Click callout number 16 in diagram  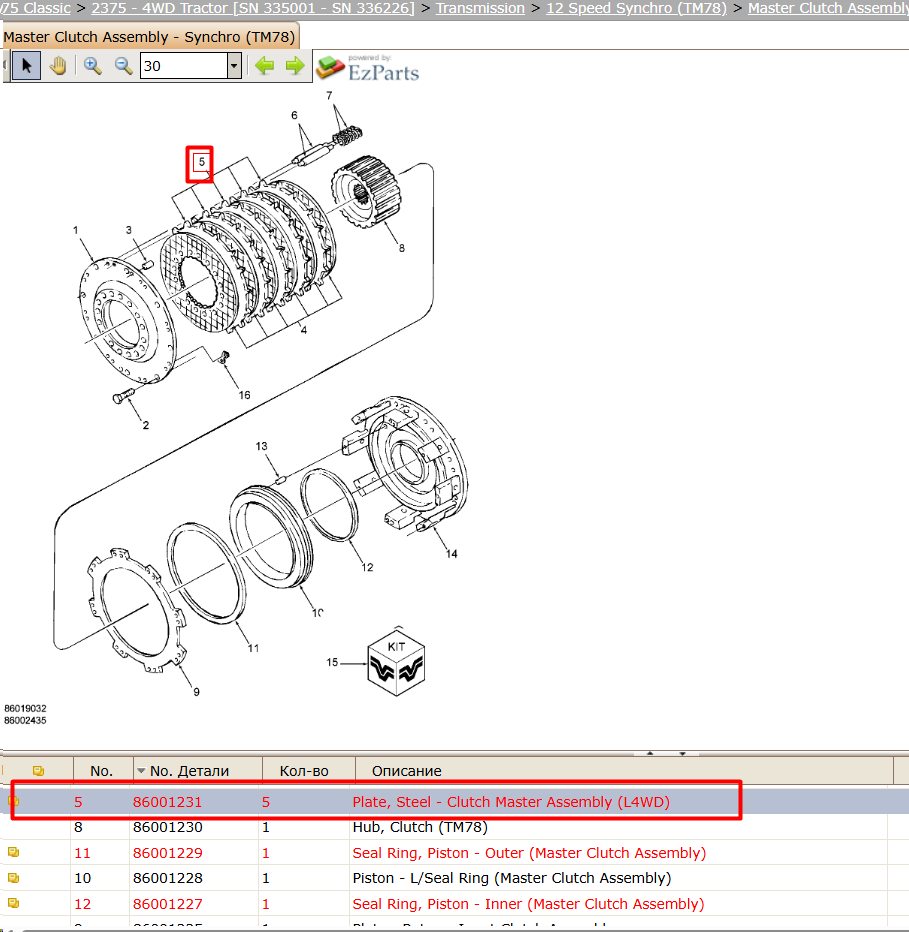(244, 395)
